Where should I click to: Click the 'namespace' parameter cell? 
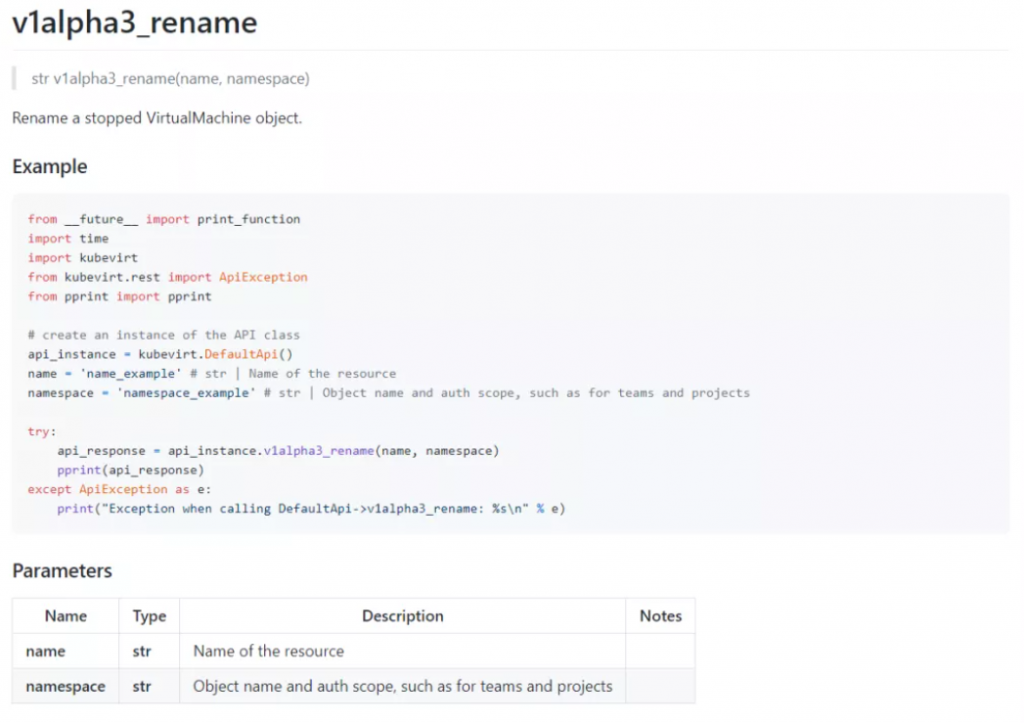[65, 686]
